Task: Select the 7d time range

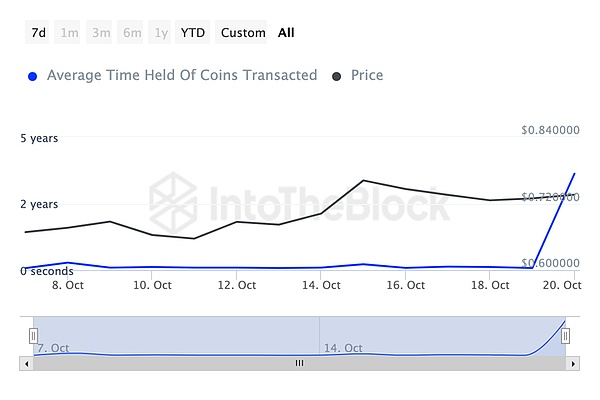Action: 37,33
